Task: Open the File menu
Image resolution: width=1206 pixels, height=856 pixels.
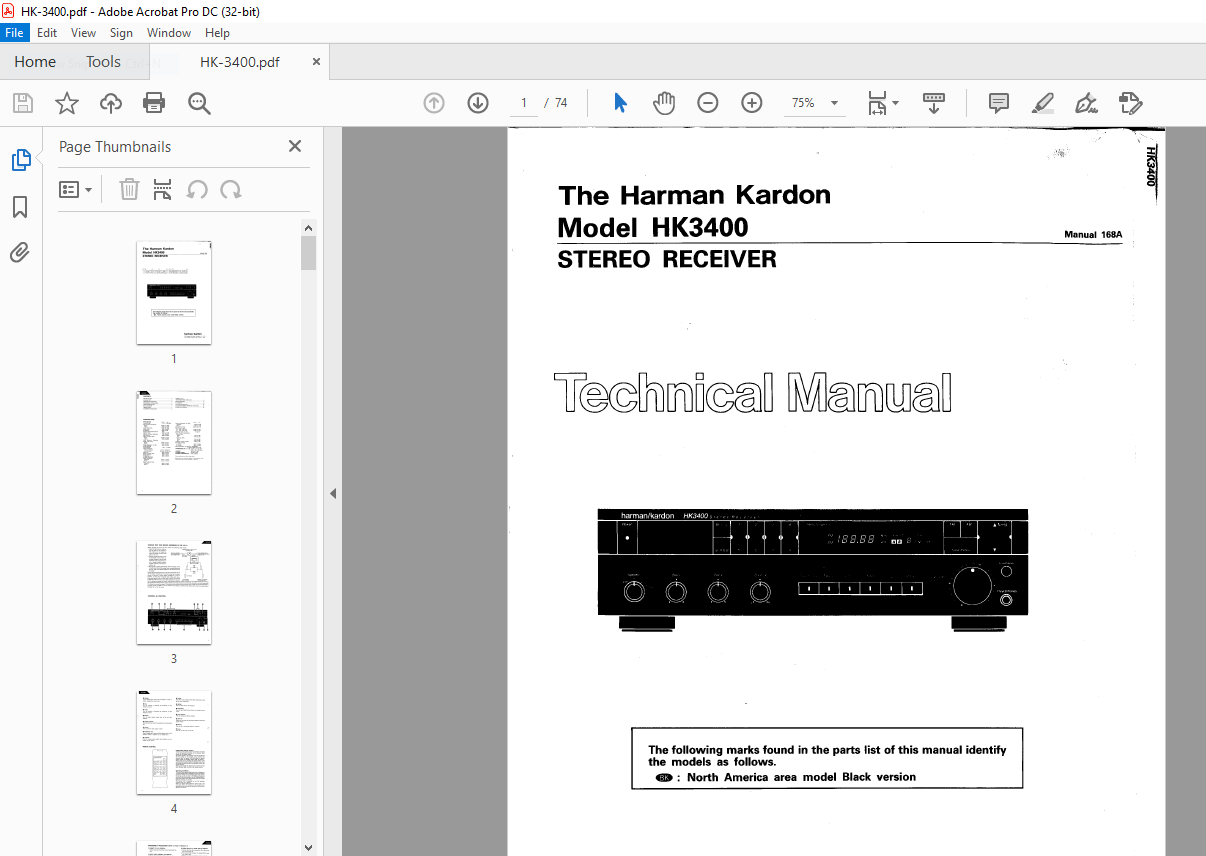Action: (16, 33)
